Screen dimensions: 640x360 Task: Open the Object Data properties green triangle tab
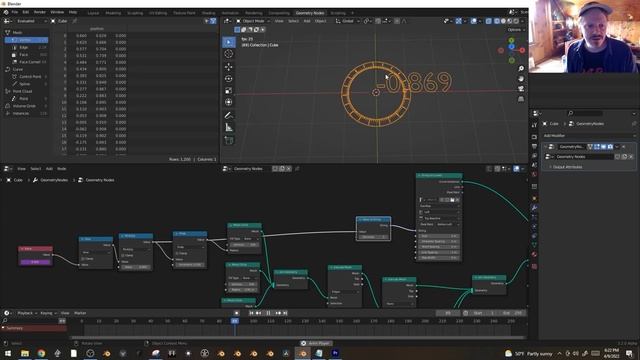534,244
